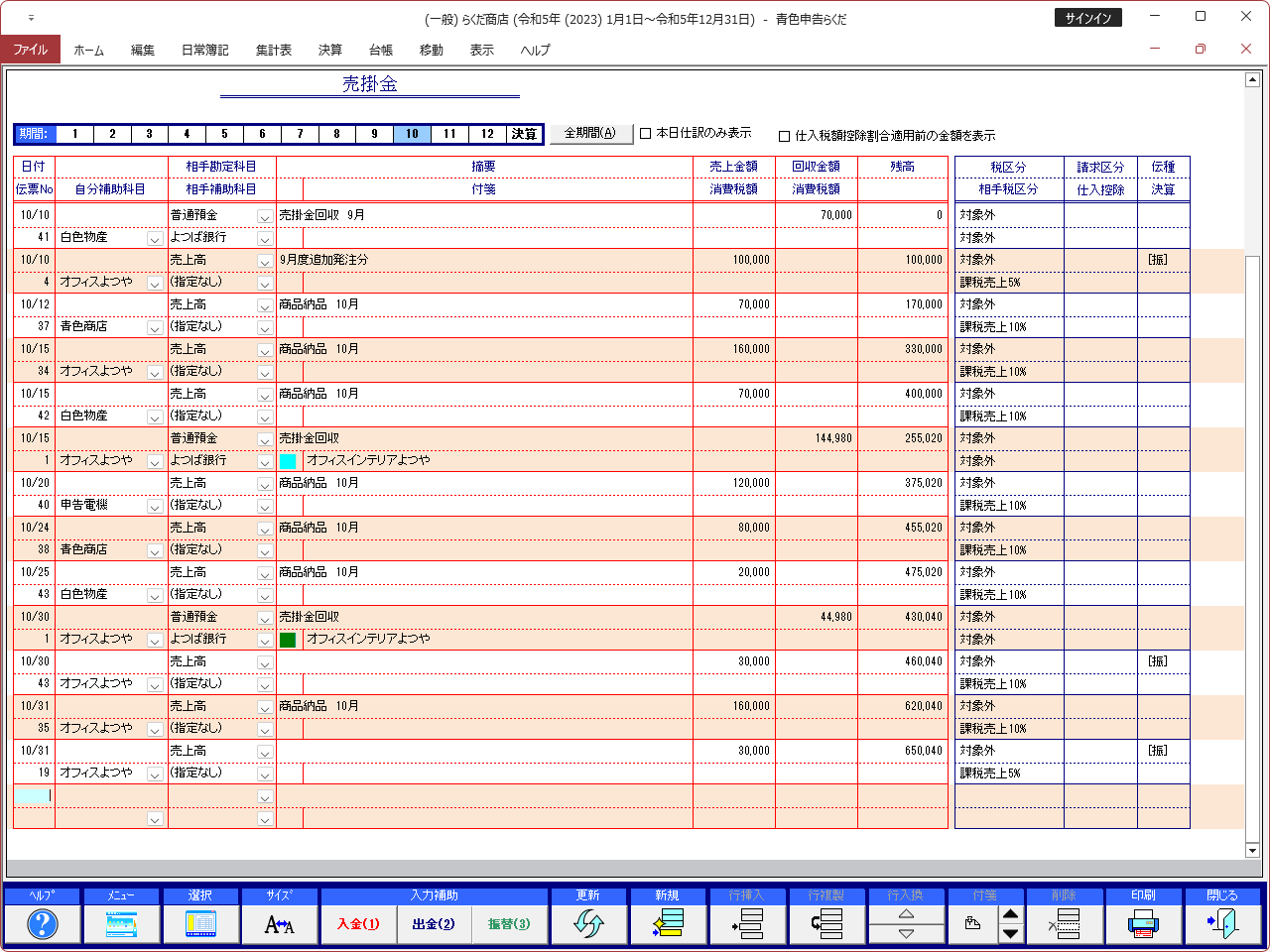Click the sticky note up arrow
The image size is (1270, 952).
tap(1010, 914)
